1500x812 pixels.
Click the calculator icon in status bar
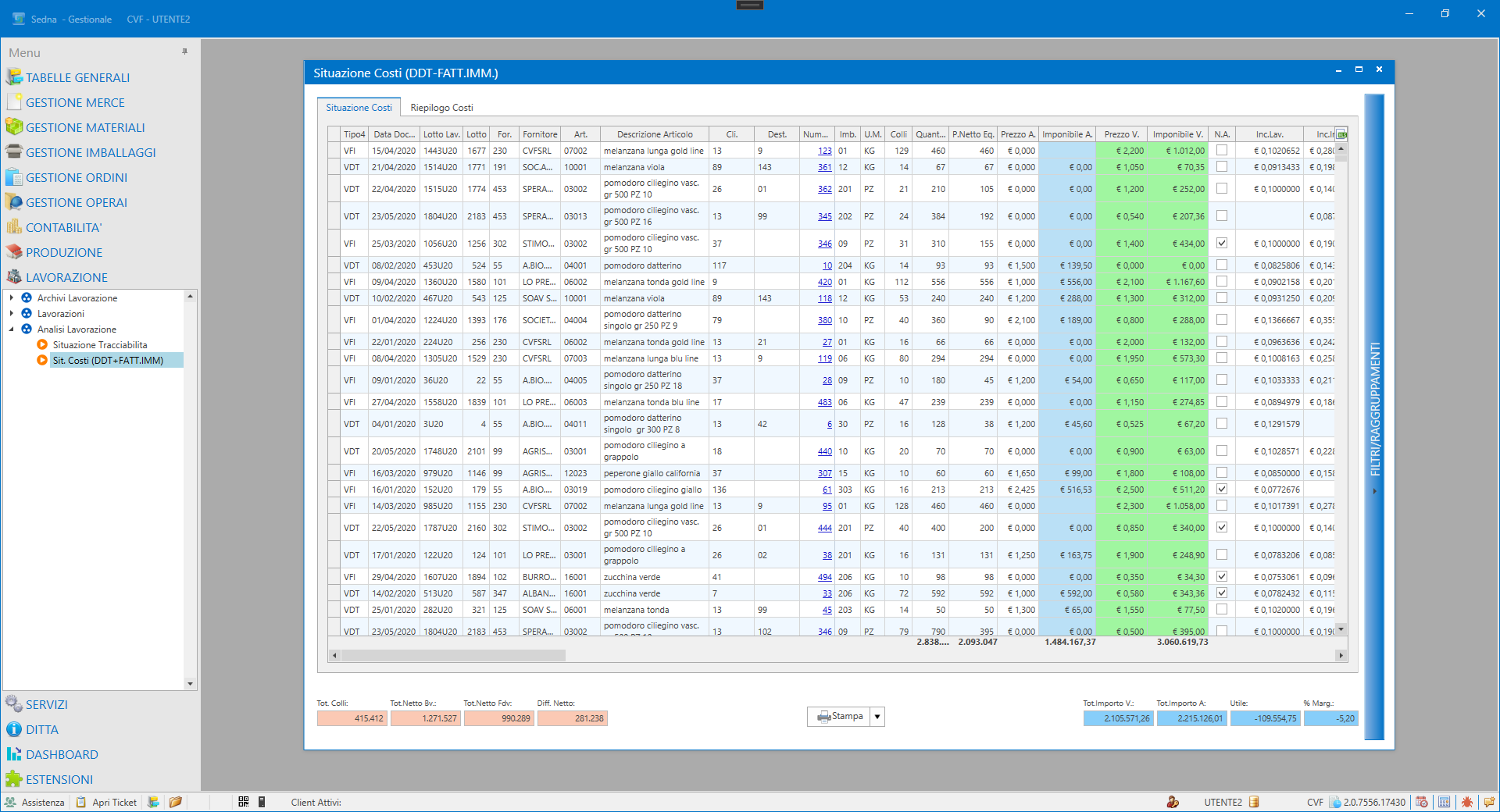[x=1445, y=802]
